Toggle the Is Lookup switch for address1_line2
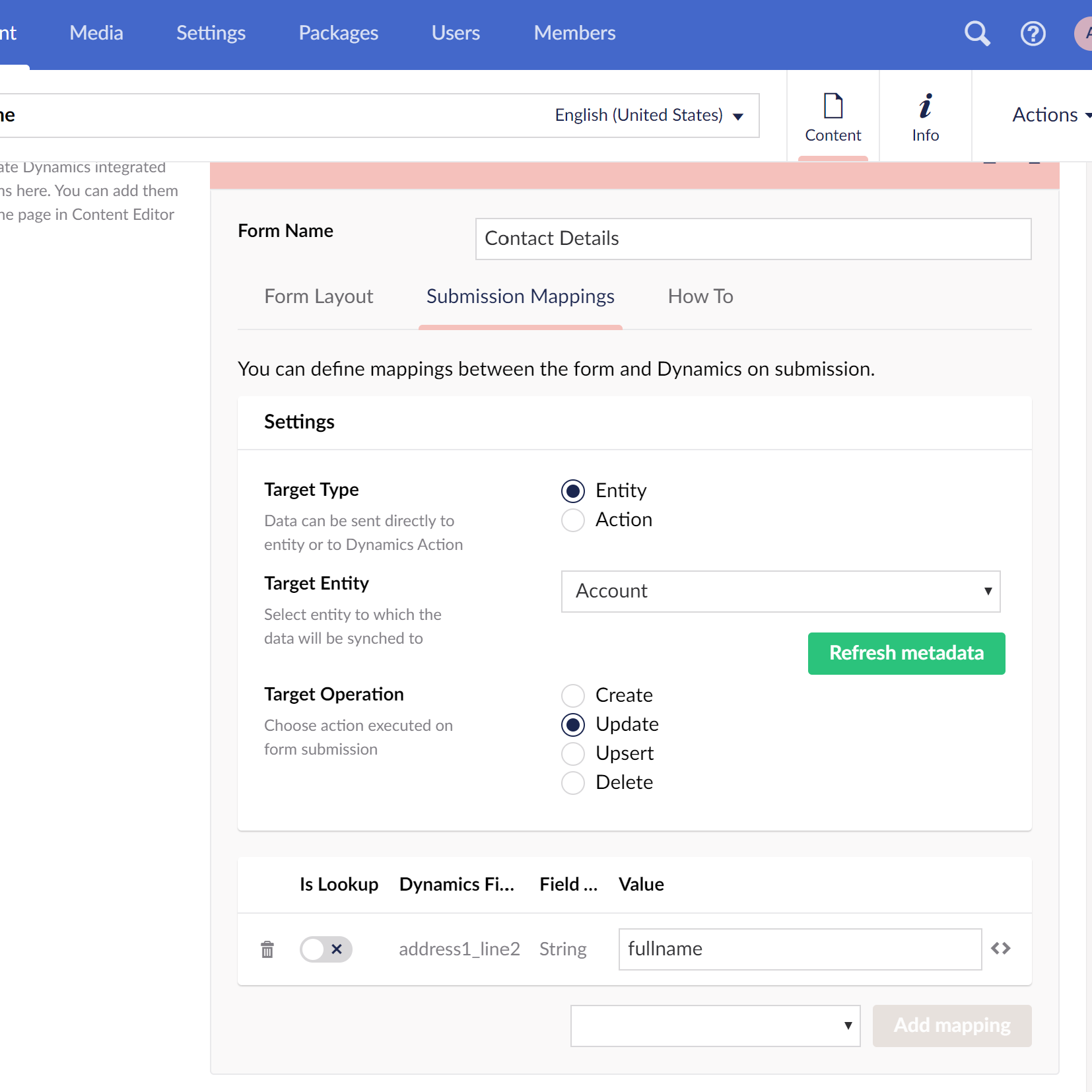 (x=326, y=949)
